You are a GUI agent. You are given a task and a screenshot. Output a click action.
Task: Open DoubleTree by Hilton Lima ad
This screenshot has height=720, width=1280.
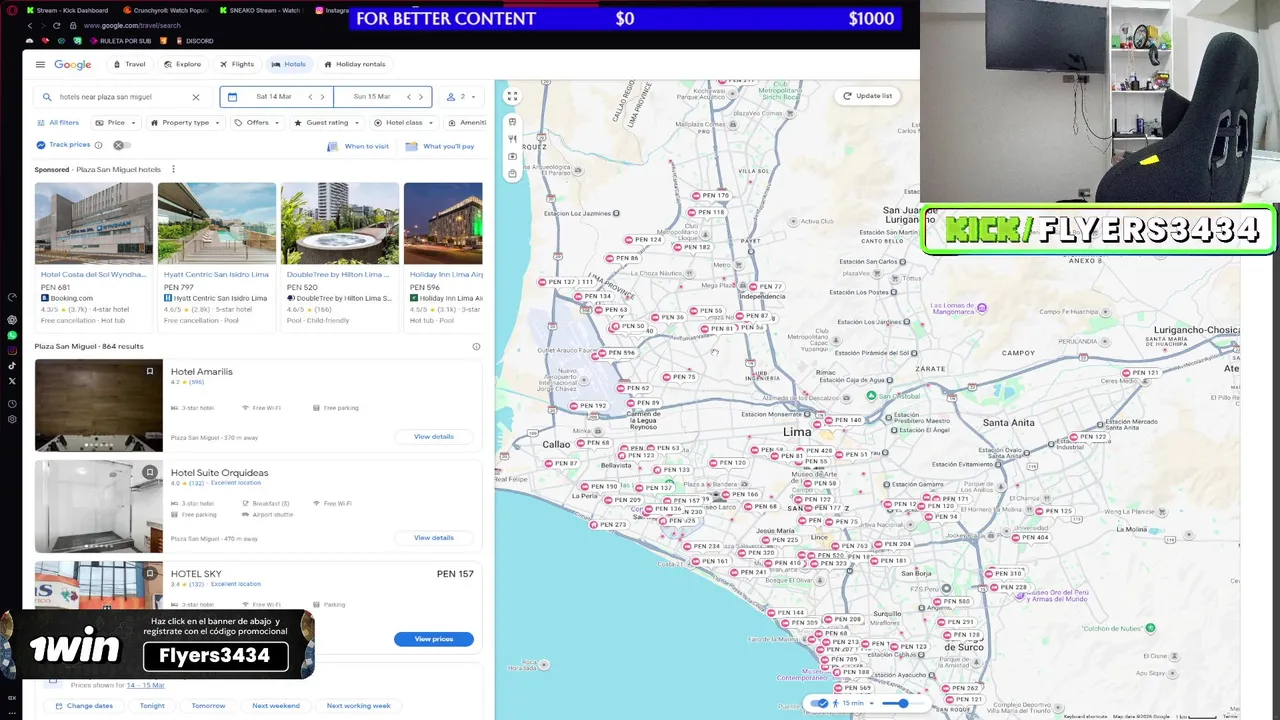340,256
